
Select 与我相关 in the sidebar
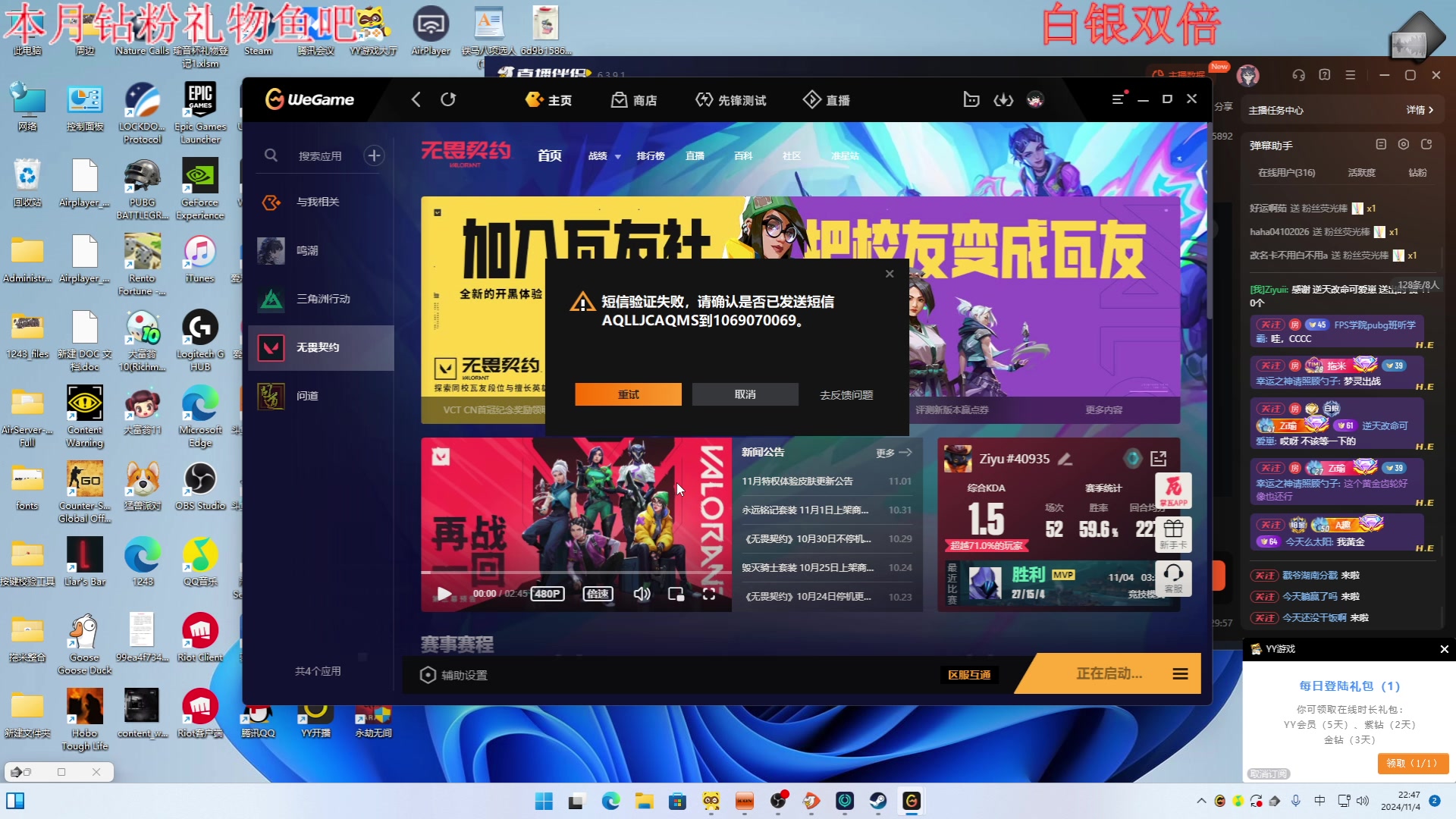[x=321, y=202]
